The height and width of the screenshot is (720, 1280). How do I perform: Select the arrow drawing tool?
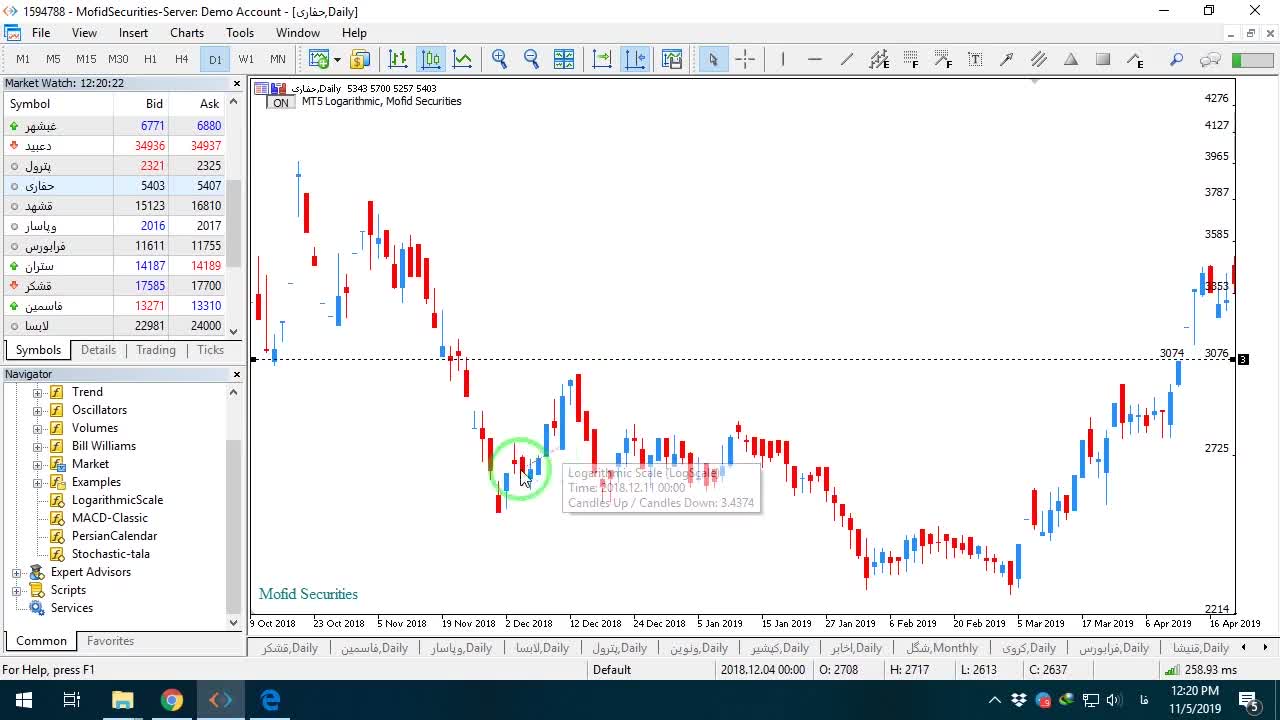(1007, 59)
